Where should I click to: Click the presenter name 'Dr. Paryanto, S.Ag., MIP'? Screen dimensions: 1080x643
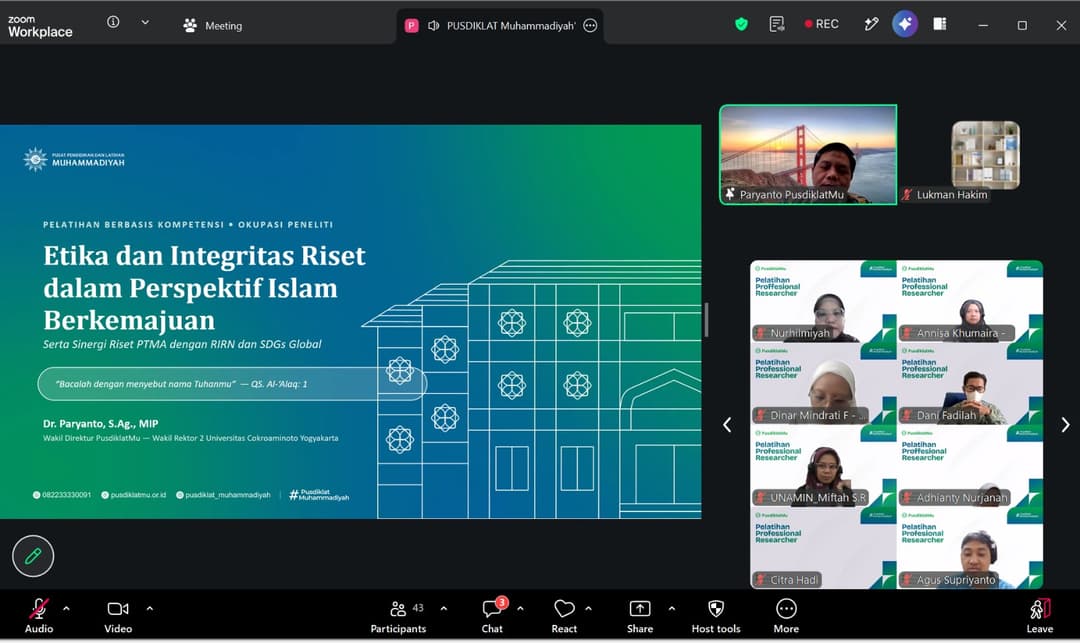[101, 423]
